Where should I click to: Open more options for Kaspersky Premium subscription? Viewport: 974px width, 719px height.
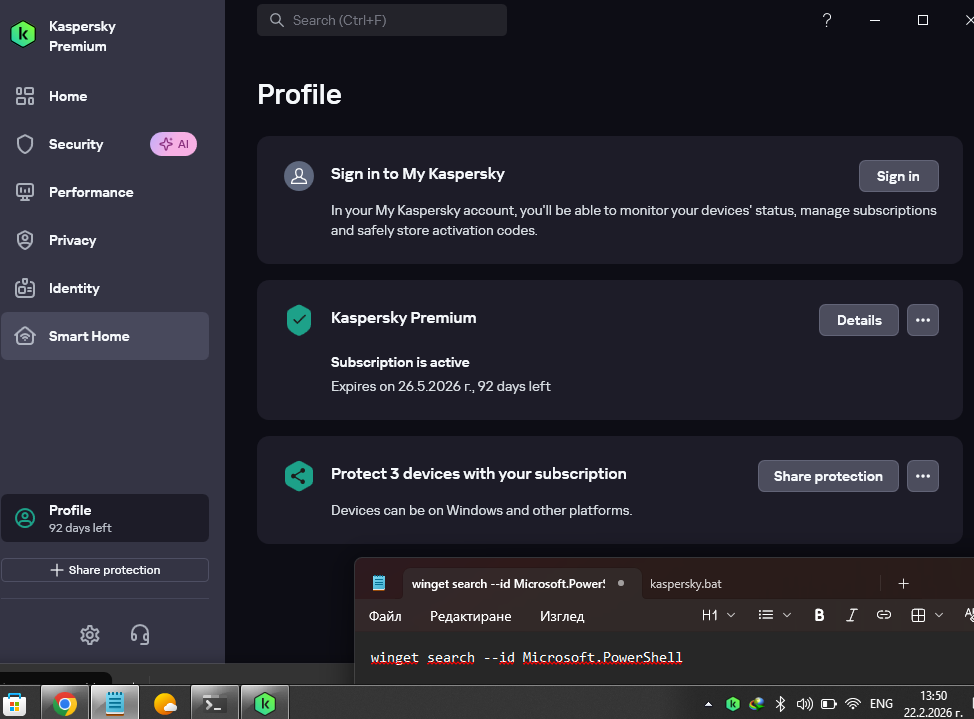coord(922,320)
